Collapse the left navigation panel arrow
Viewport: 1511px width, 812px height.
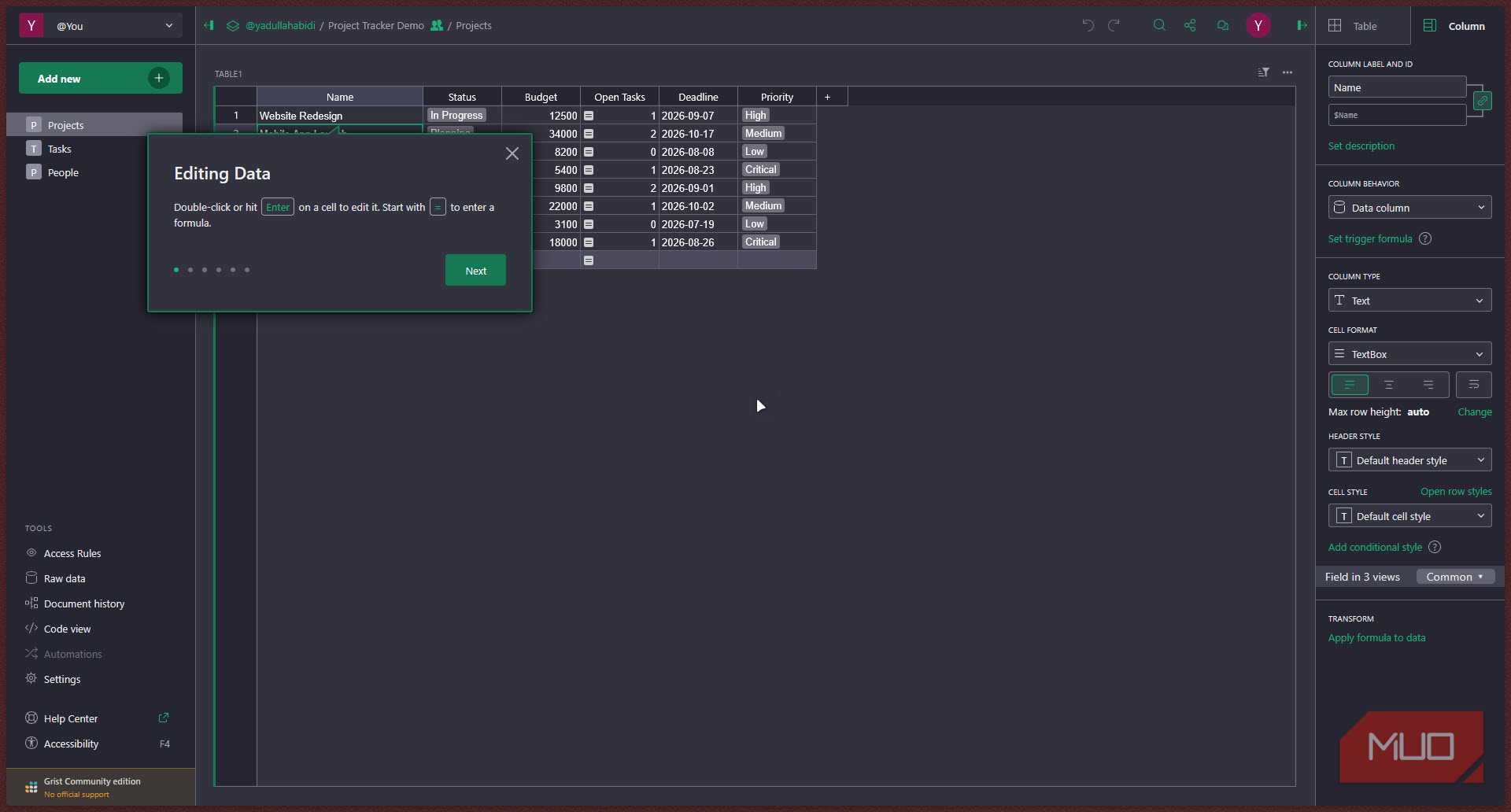pos(209,25)
